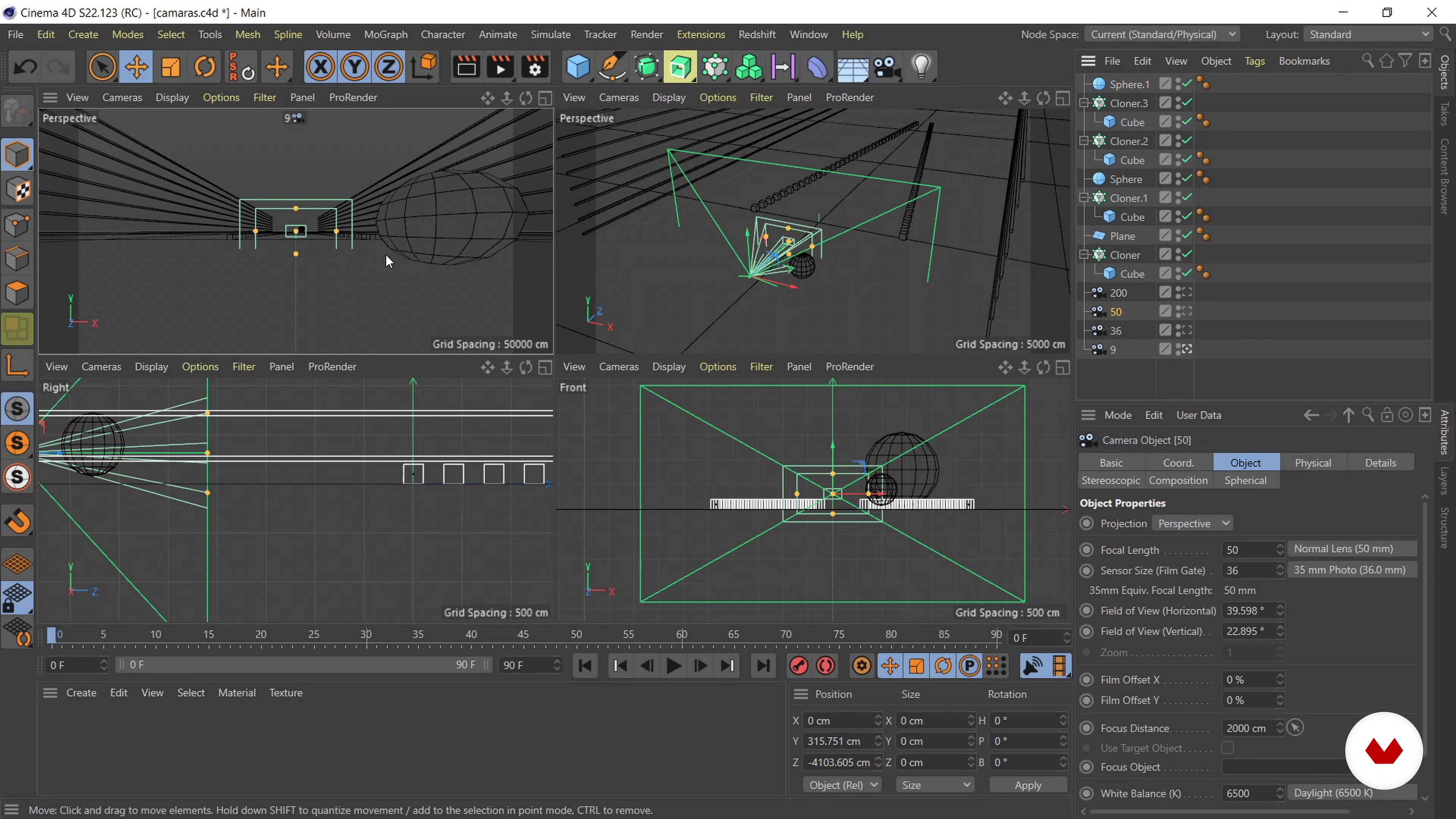Select the Rotate tool in top toolbar

click(205, 67)
